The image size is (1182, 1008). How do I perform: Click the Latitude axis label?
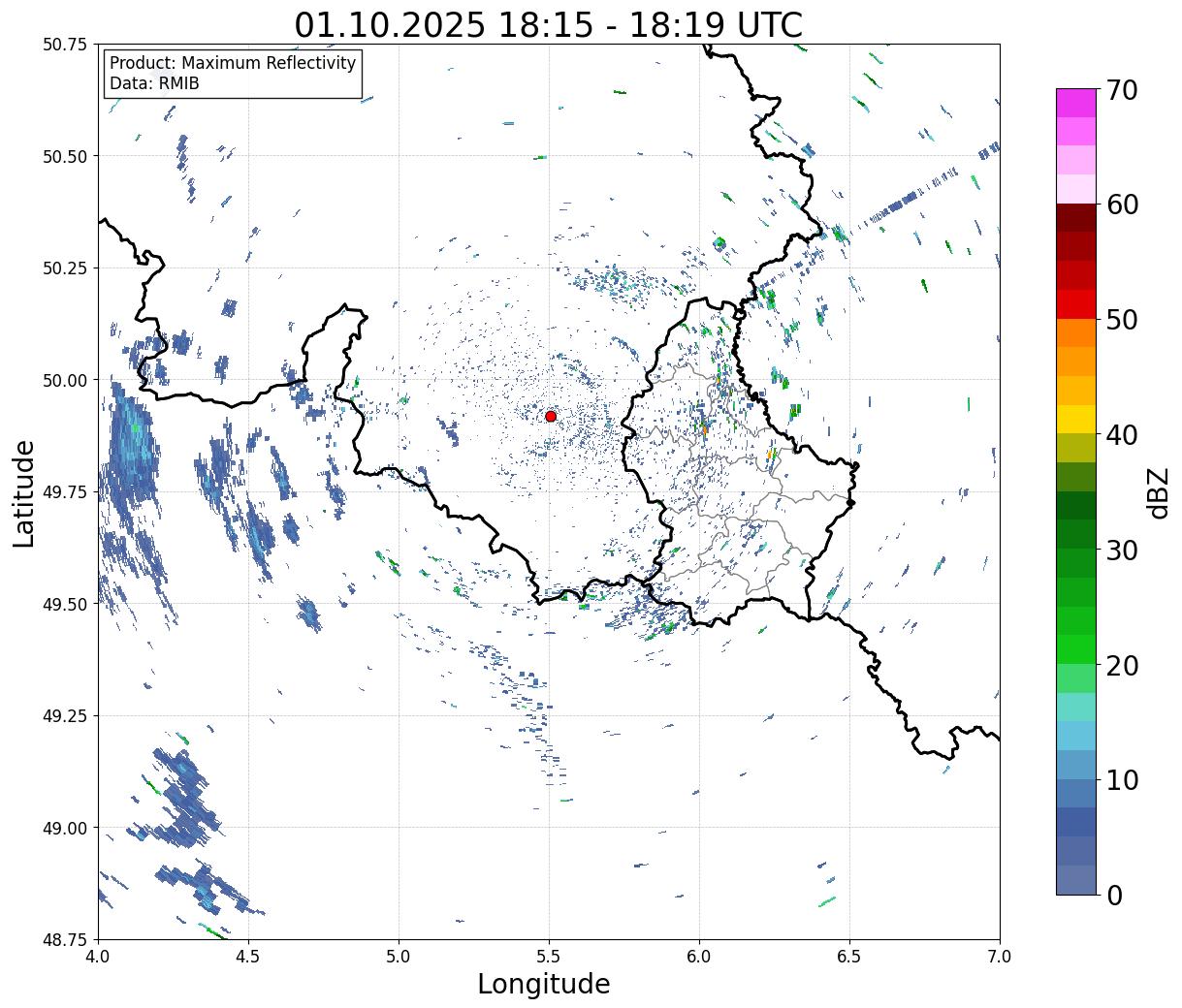pyautogui.click(x=24, y=492)
